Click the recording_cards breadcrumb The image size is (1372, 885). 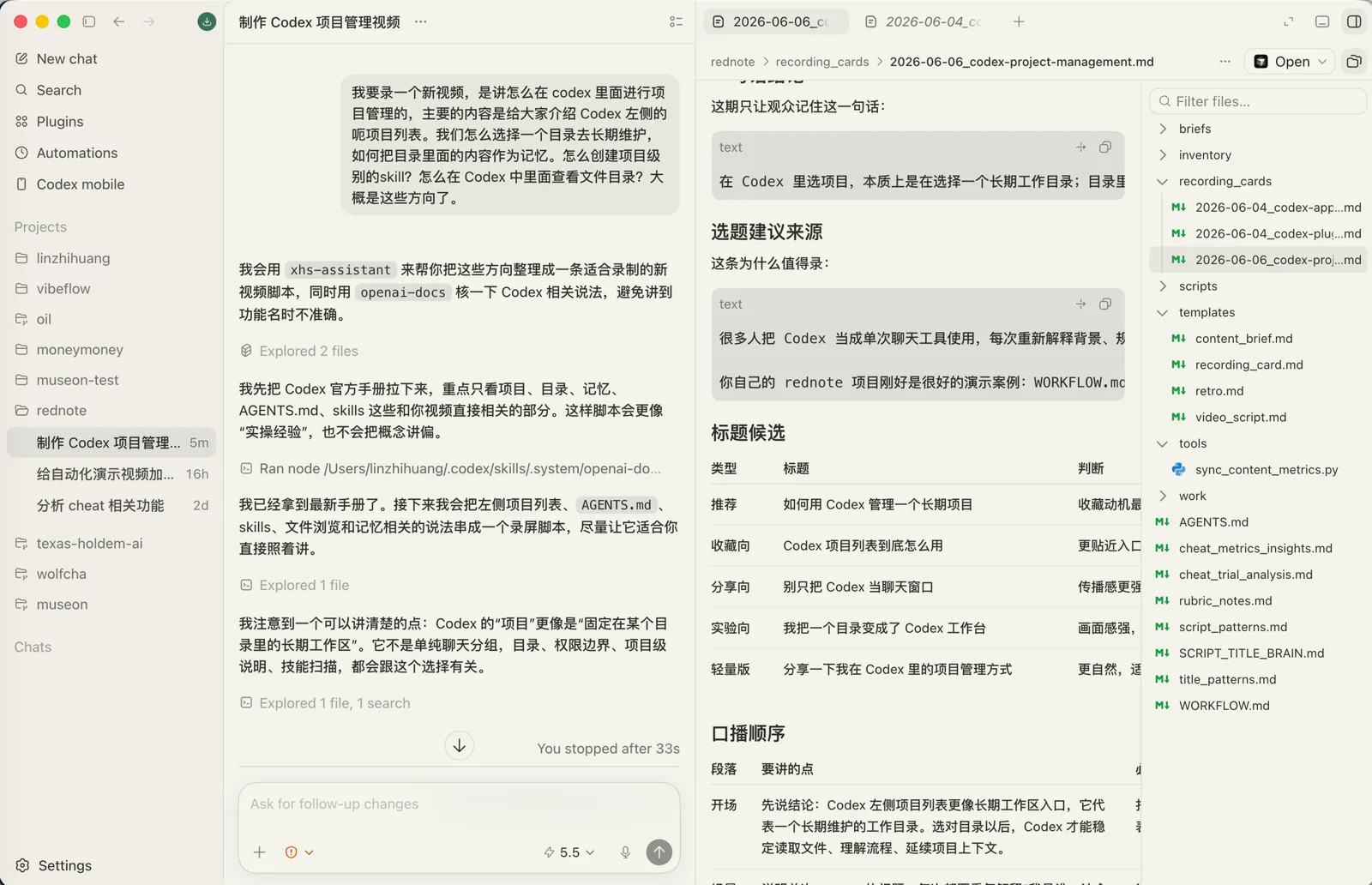coord(822,62)
